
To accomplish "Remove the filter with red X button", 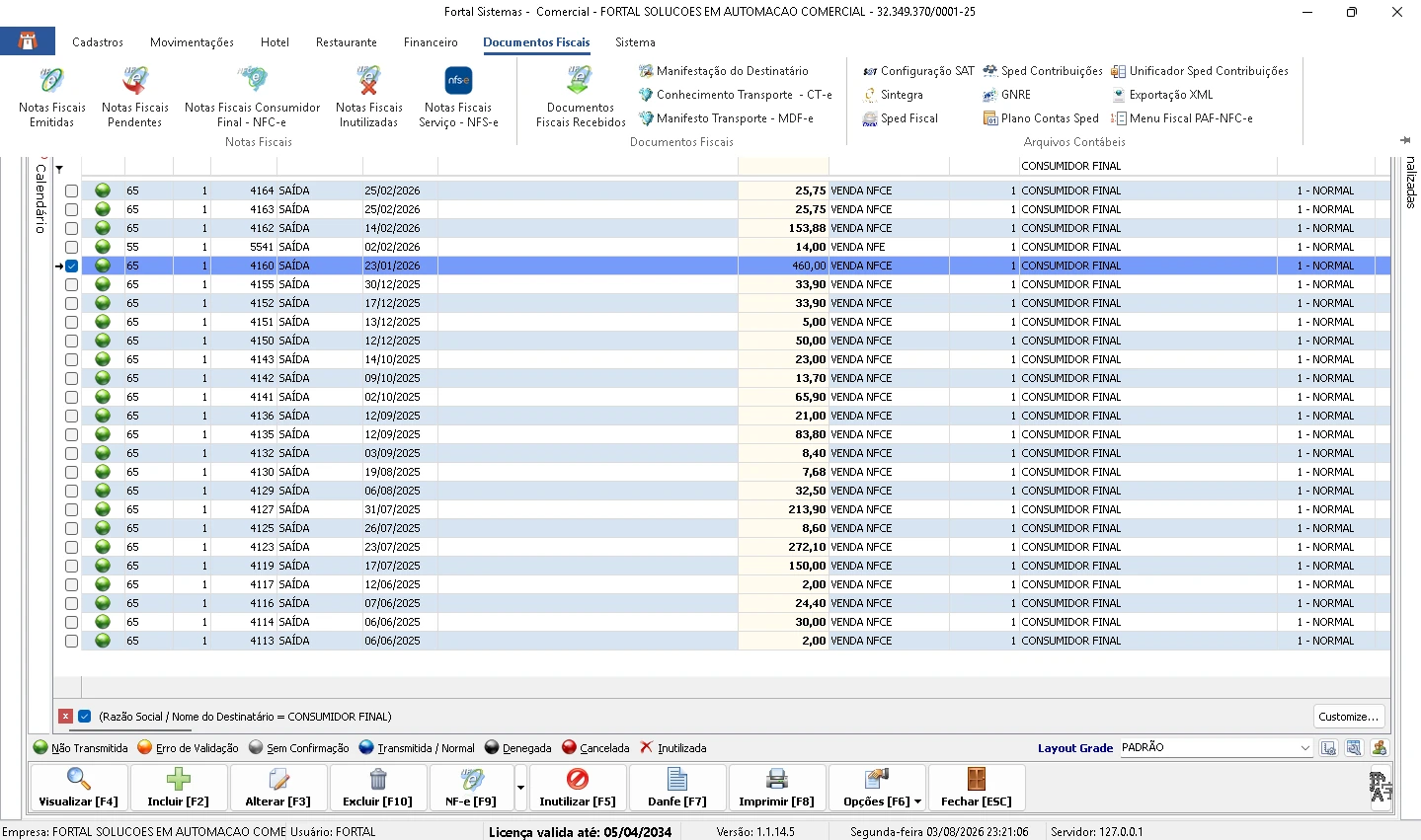I will pos(65,717).
